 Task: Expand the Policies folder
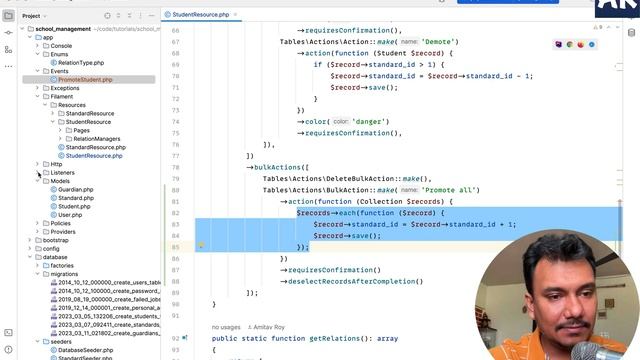(x=38, y=223)
